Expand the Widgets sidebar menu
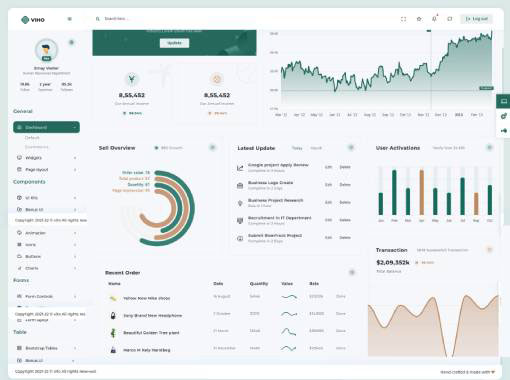Viewport: 510px width, 380px height. [x=46, y=158]
